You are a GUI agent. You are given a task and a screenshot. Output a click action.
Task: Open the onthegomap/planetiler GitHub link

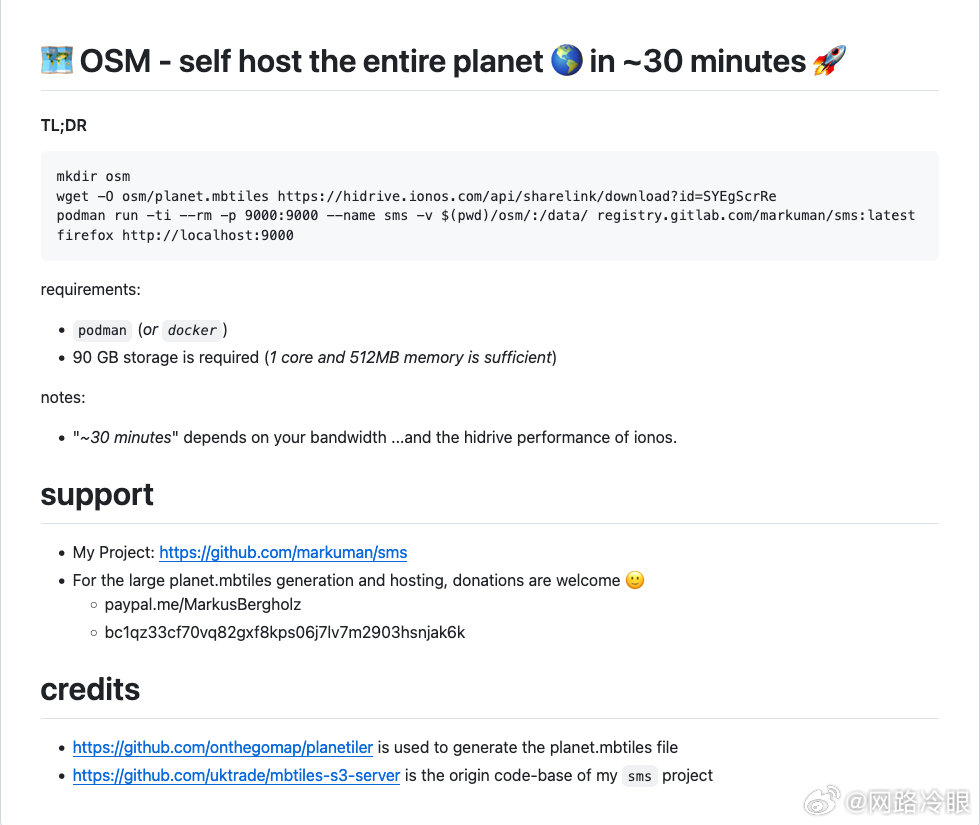pyautogui.click(x=222, y=748)
